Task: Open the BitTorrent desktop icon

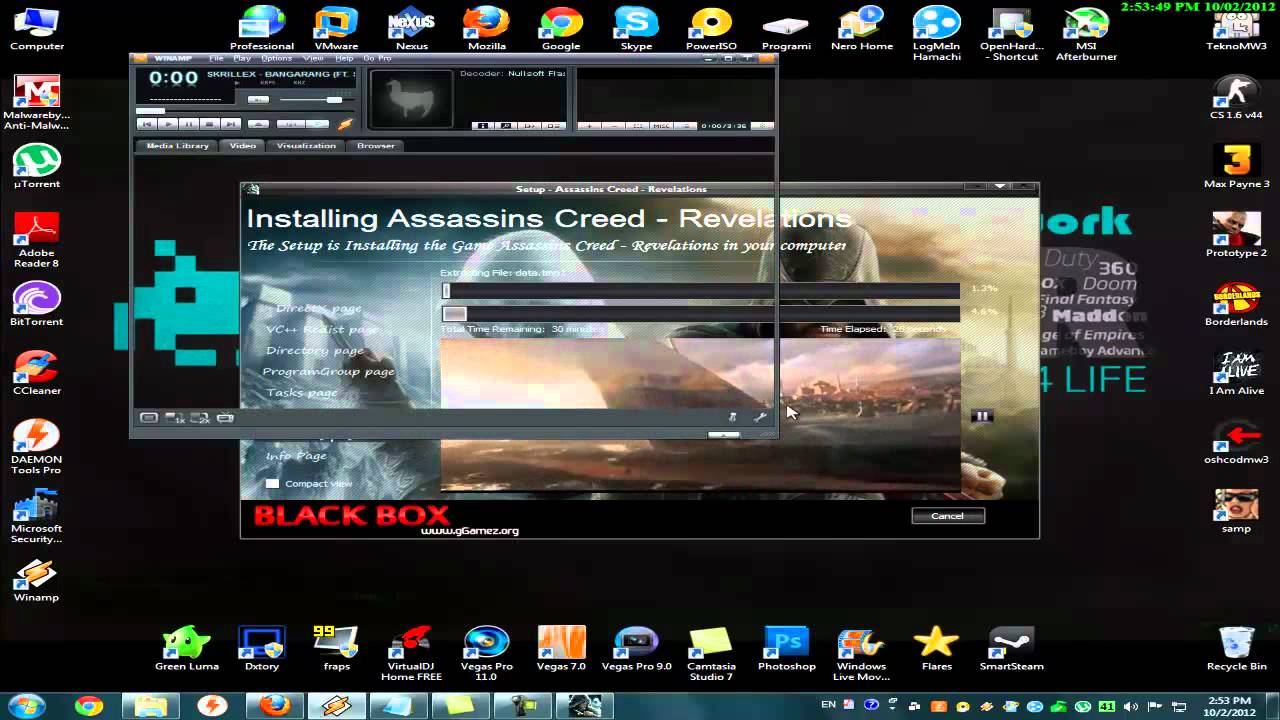Action: pyautogui.click(x=37, y=304)
